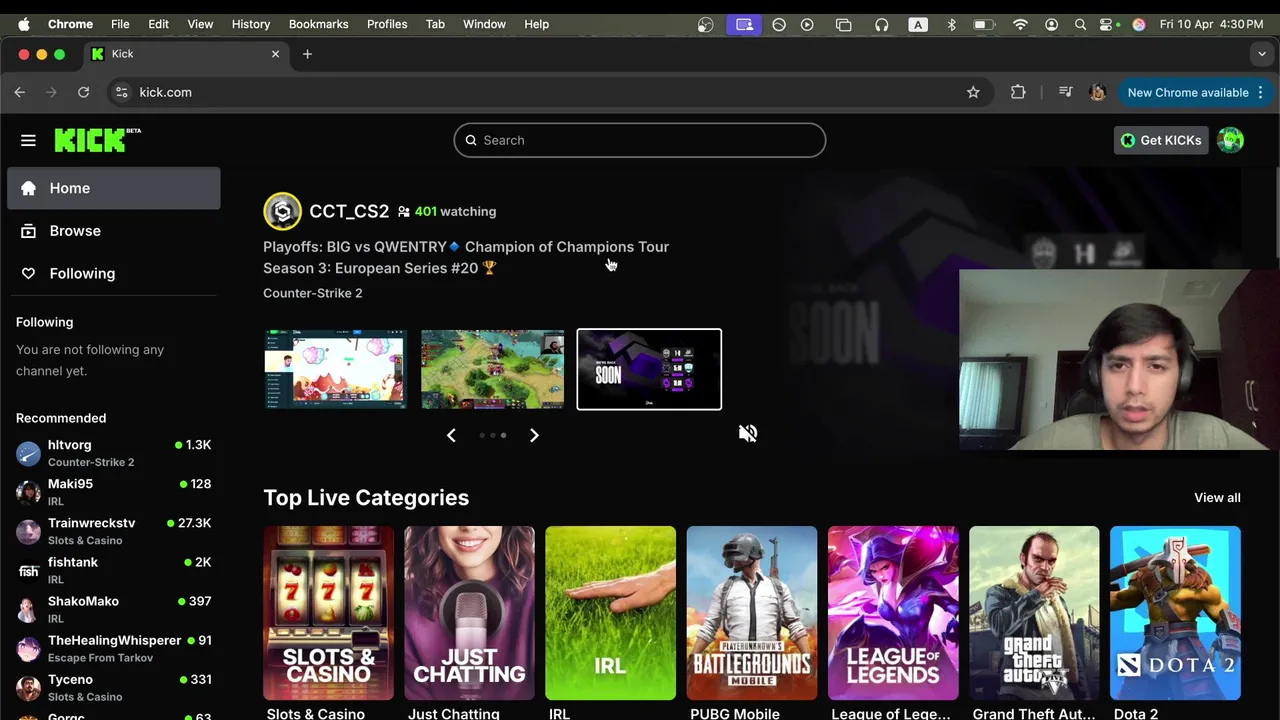This screenshot has width=1280, height=720.
Task: Open CCT_CS2 channel avatar
Action: (x=282, y=211)
